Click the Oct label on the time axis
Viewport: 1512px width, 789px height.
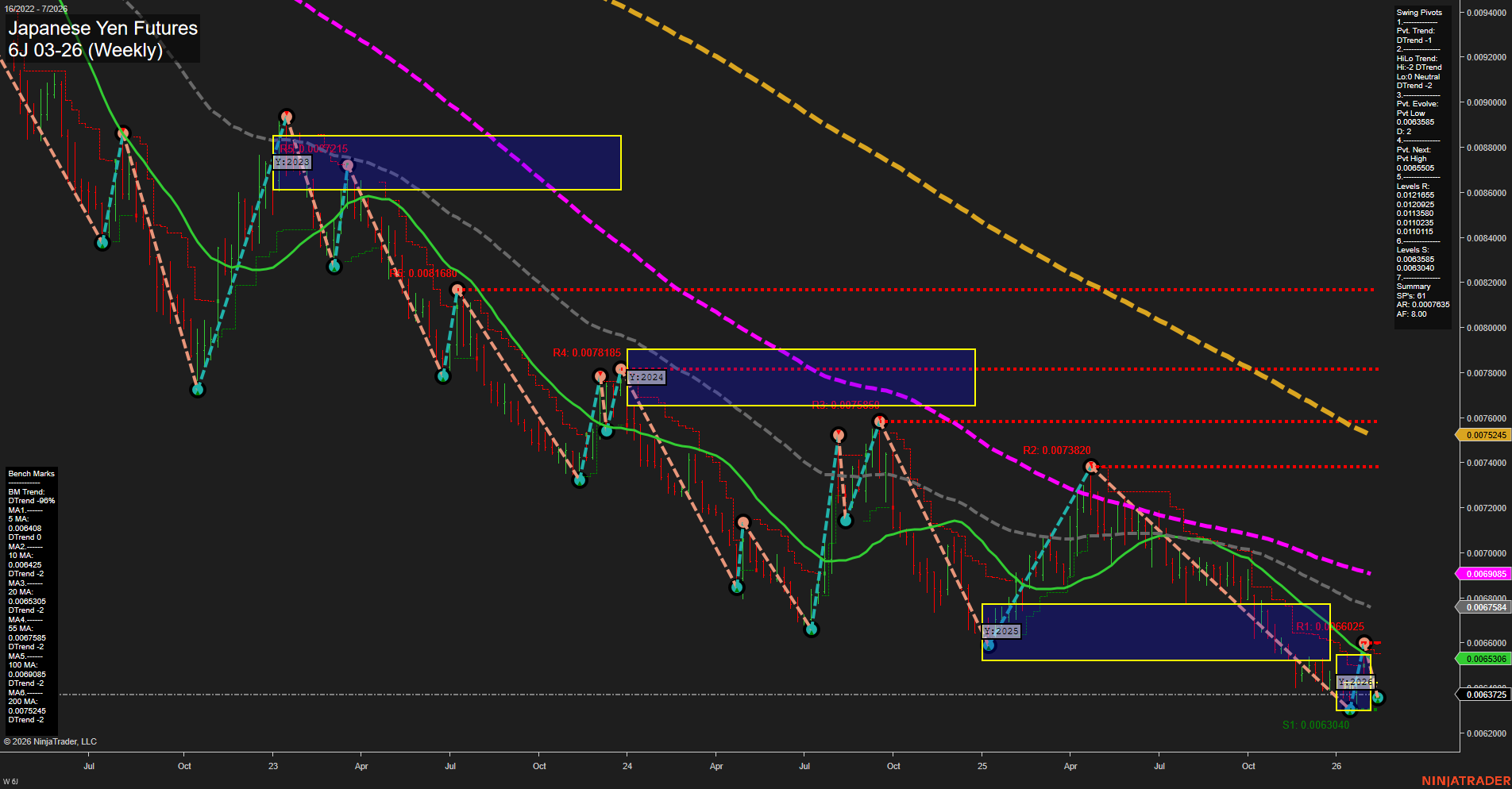click(184, 766)
